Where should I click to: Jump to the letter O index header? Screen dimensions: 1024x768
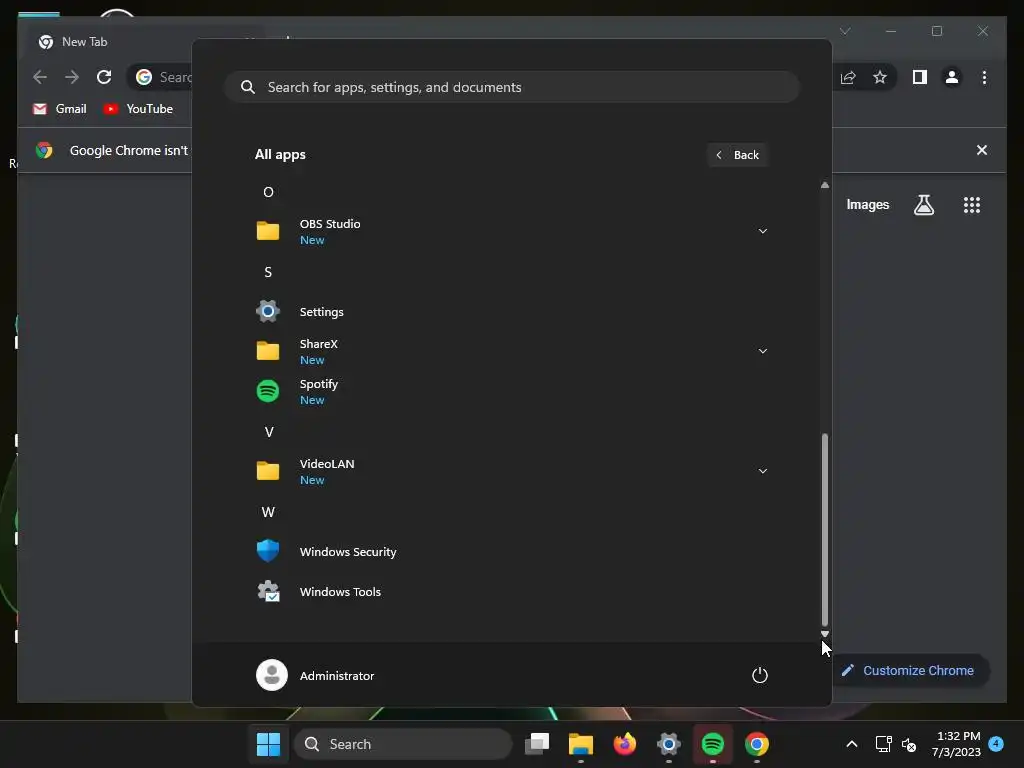[x=268, y=192]
